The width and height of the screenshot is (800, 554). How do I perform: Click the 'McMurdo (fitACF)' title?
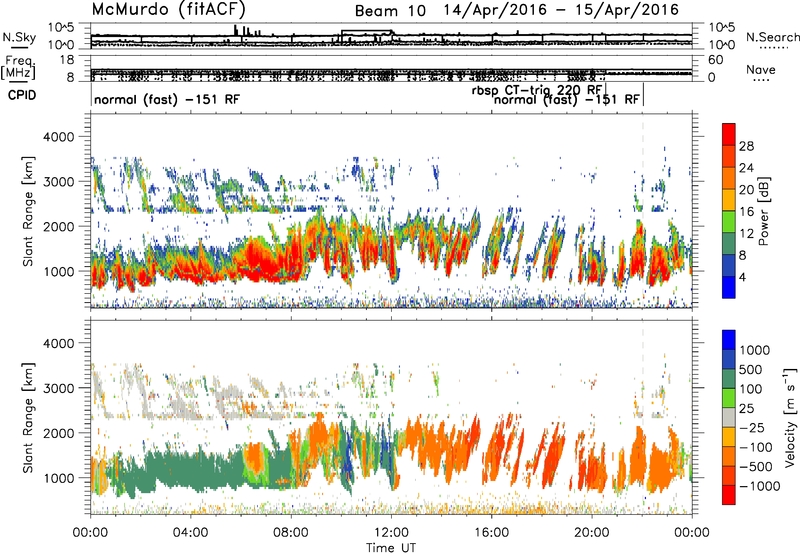[168, 9]
